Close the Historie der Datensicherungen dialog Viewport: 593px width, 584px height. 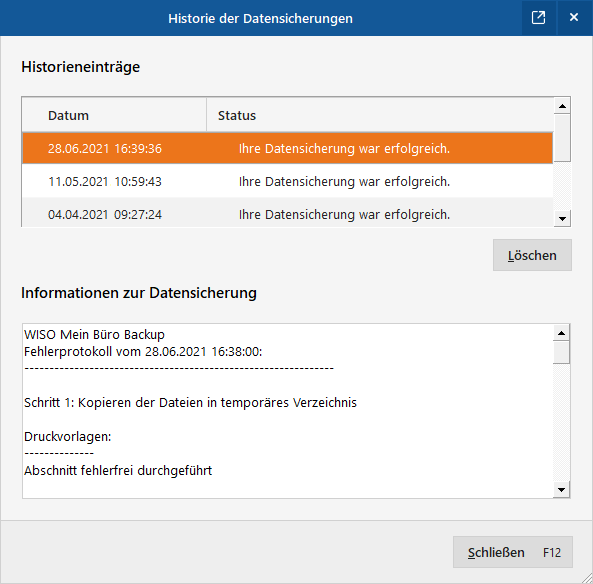pos(574,18)
